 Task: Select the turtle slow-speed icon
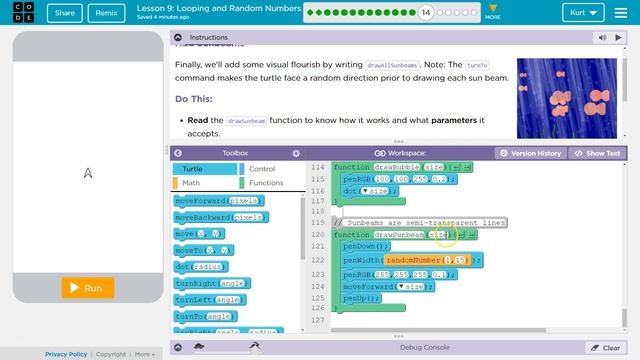click(199, 347)
